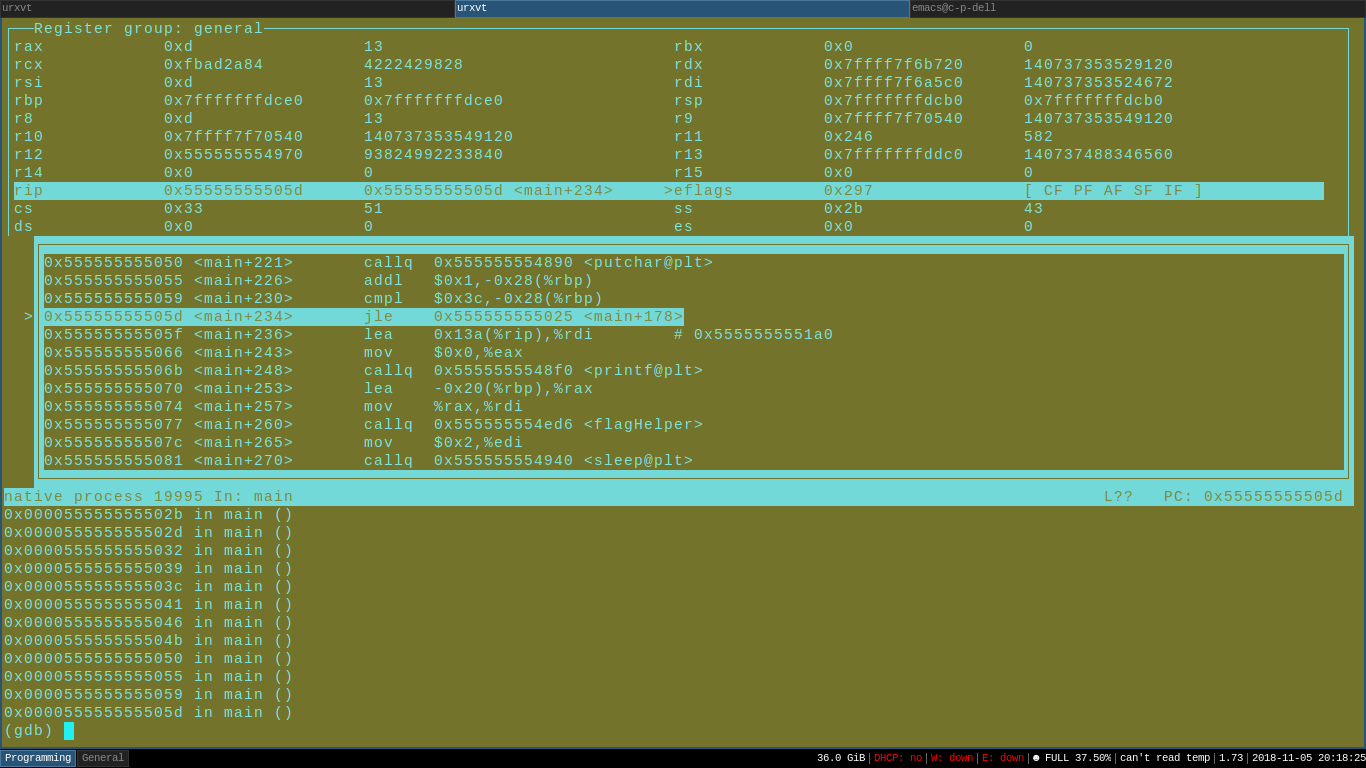This screenshot has height=768, width=1366.
Task: Click the Register group: general title
Action: pos(148,29)
